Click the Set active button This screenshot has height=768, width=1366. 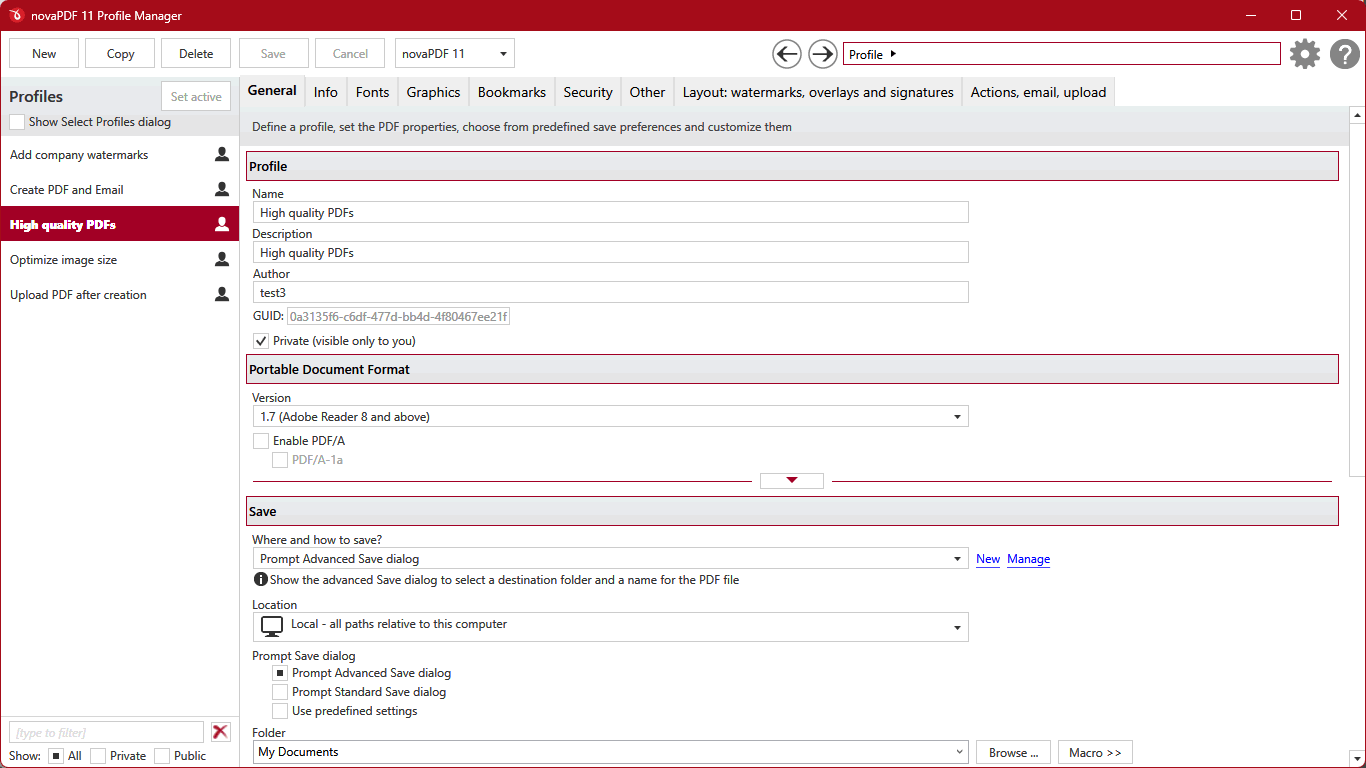tap(196, 97)
